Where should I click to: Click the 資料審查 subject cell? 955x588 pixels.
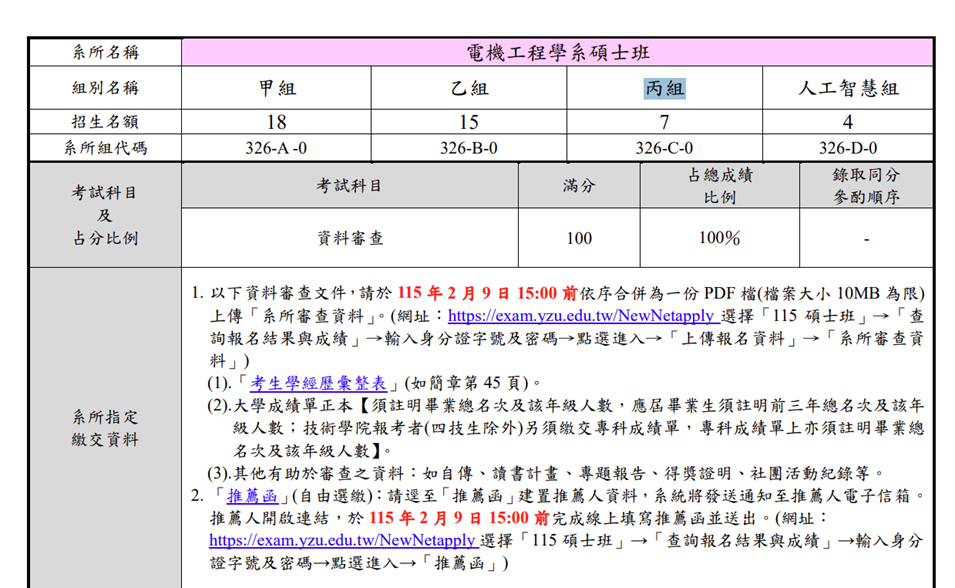(x=350, y=238)
